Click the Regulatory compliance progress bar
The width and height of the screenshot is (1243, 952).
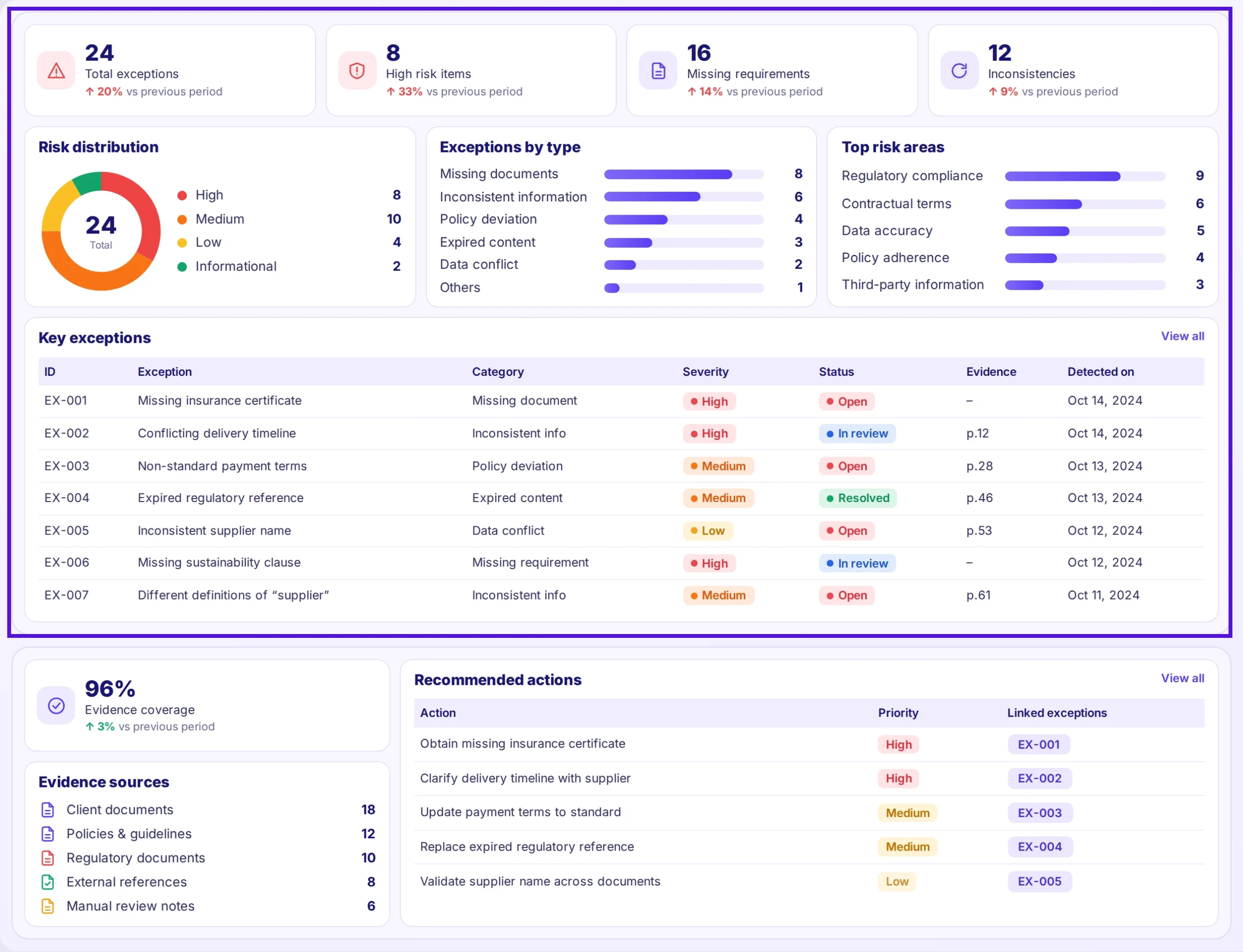pyautogui.click(x=1085, y=176)
